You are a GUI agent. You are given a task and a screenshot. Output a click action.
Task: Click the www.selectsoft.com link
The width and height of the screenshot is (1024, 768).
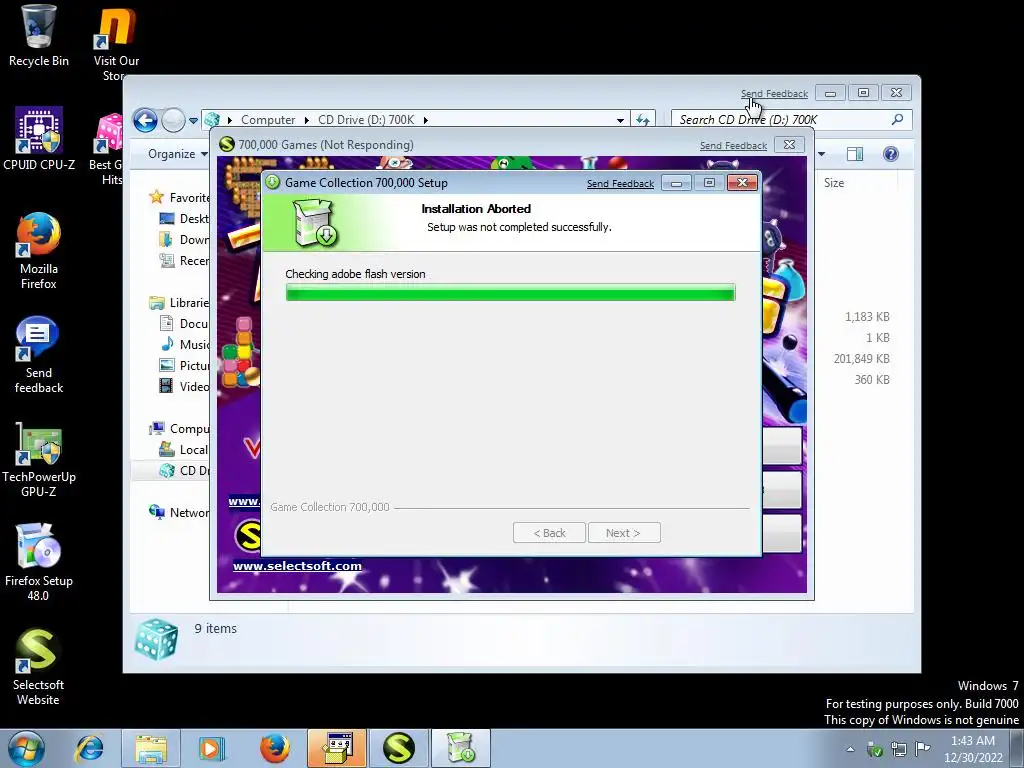[297, 566]
